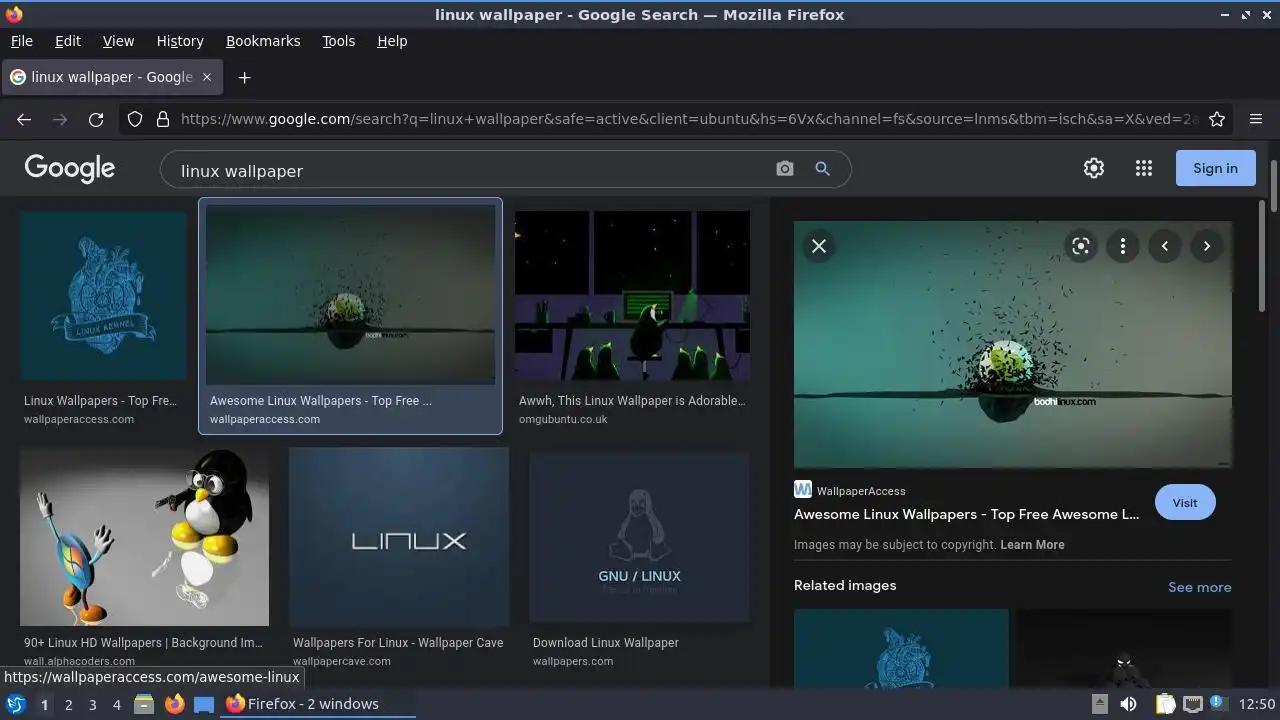Open the dark related image thumbnail
Image resolution: width=1280 pixels, height=720 pixels.
click(x=1124, y=648)
